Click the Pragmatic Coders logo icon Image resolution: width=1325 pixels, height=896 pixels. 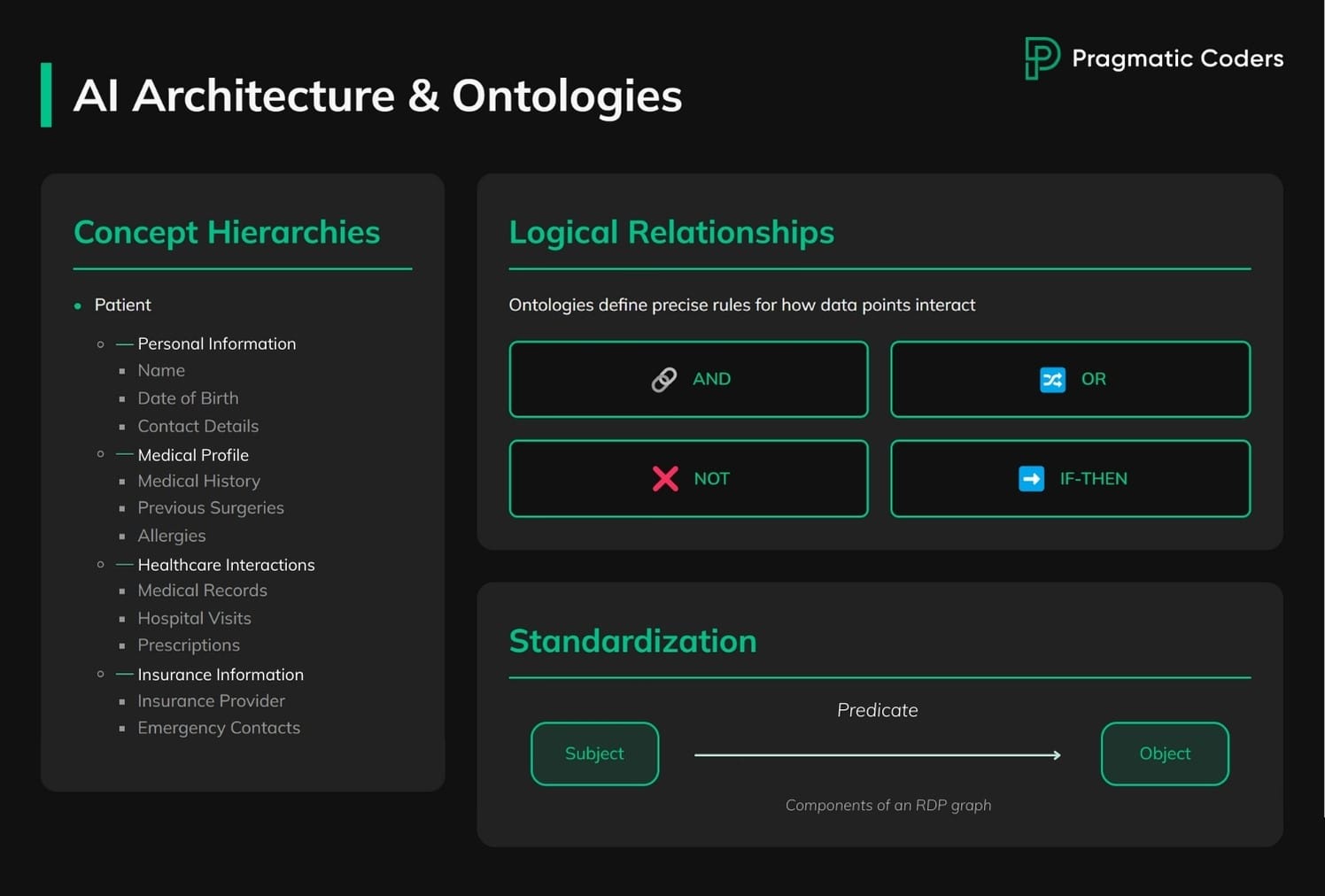pyautogui.click(x=1042, y=58)
